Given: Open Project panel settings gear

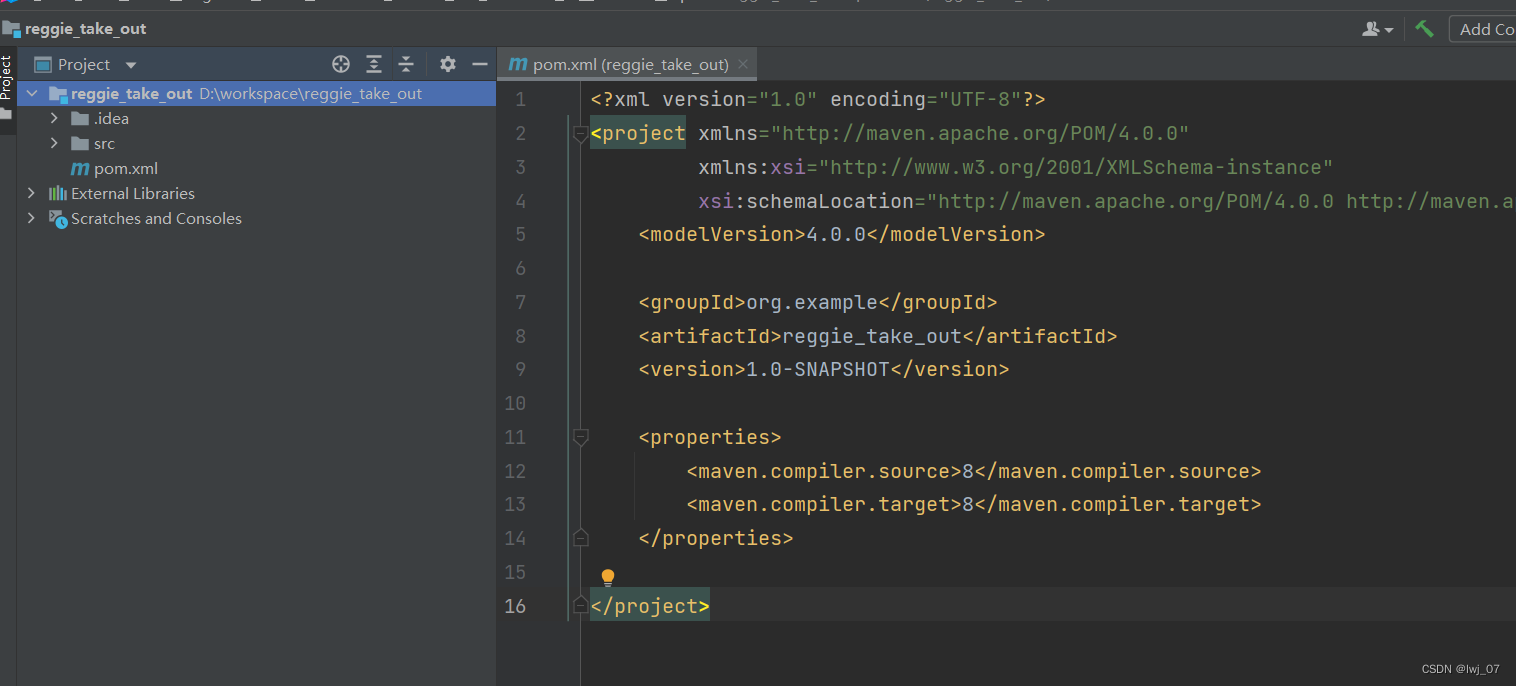Looking at the screenshot, I should click(448, 64).
